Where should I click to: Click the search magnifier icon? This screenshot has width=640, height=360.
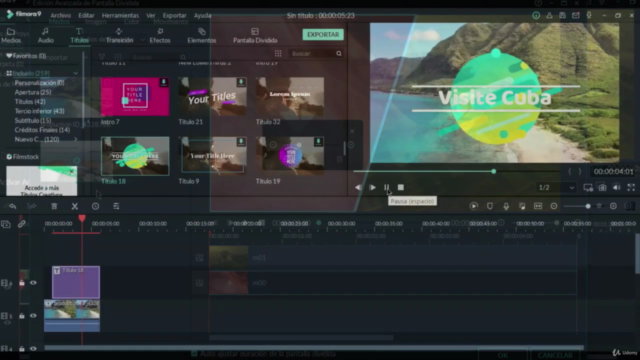click(339, 53)
